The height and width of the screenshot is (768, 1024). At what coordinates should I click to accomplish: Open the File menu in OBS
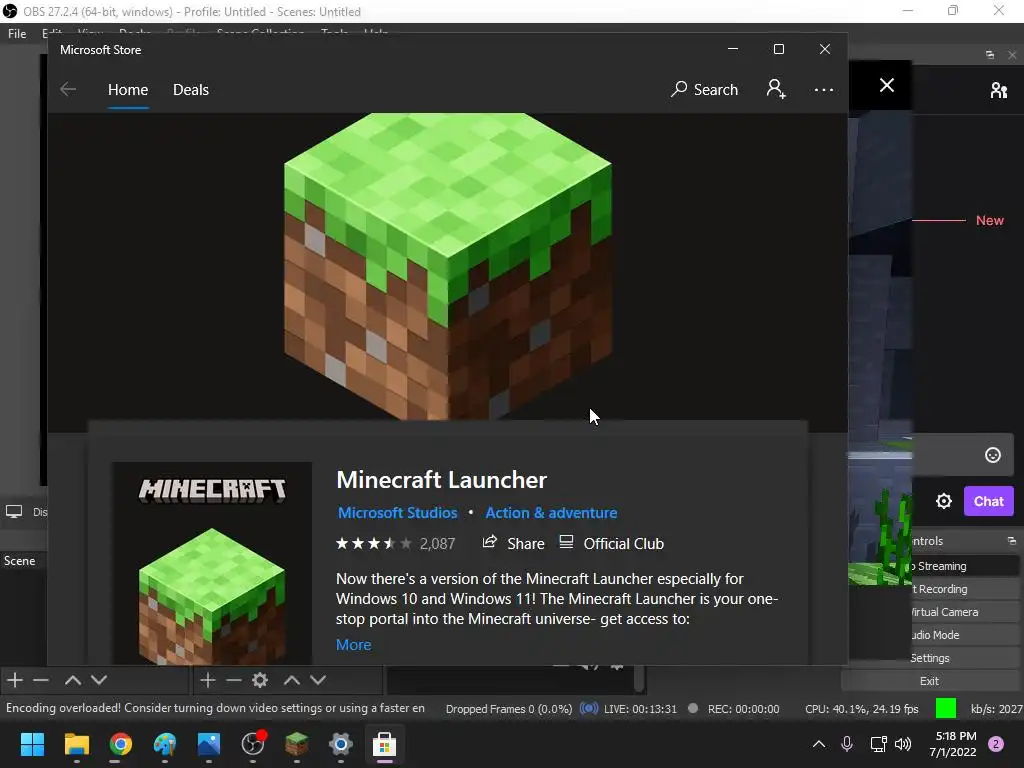(17, 34)
